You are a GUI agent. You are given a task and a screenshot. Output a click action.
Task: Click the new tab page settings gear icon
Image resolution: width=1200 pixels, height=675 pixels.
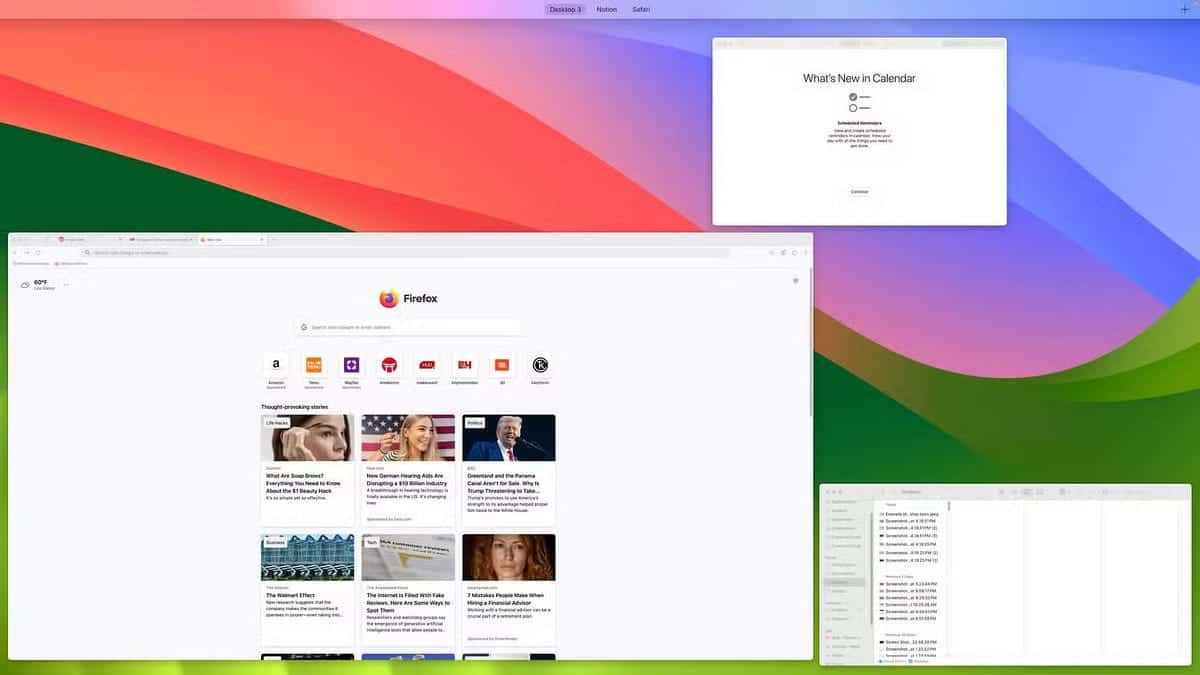796,281
